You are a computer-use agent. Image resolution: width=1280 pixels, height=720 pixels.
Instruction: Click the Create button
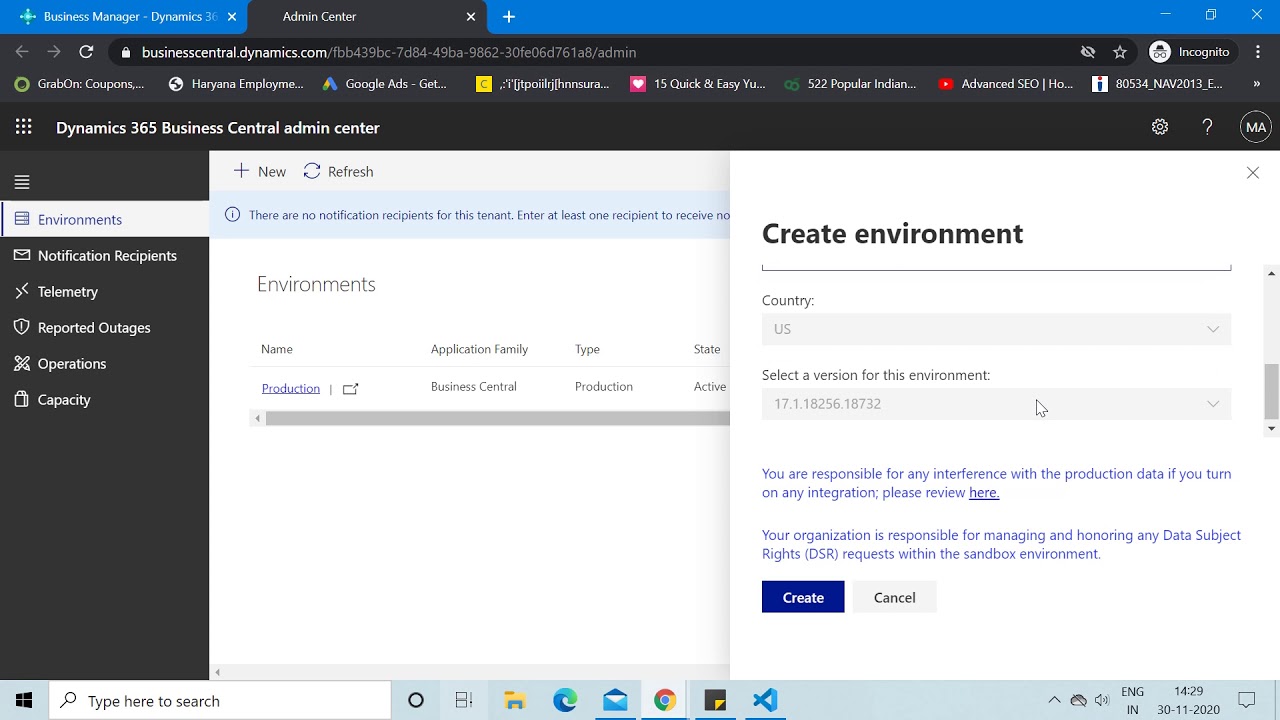[803, 597]
